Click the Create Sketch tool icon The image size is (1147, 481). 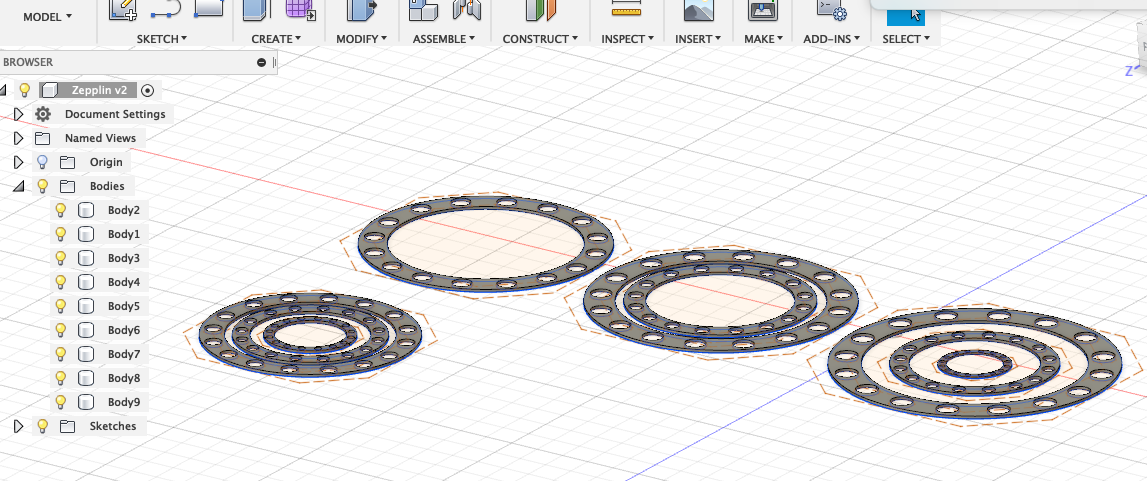(x=123, y=10)
